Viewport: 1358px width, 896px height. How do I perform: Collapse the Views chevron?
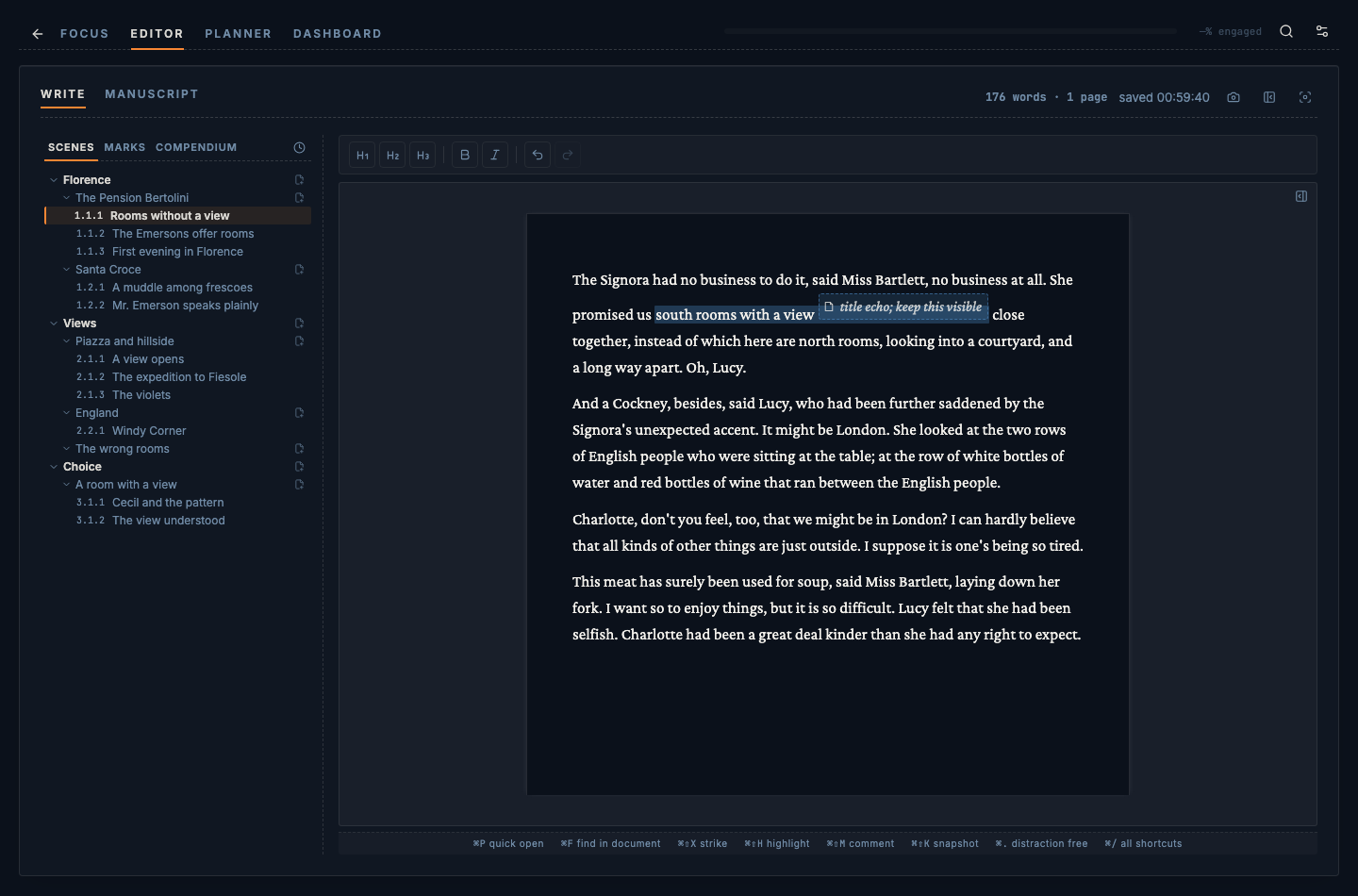[54, 324]
